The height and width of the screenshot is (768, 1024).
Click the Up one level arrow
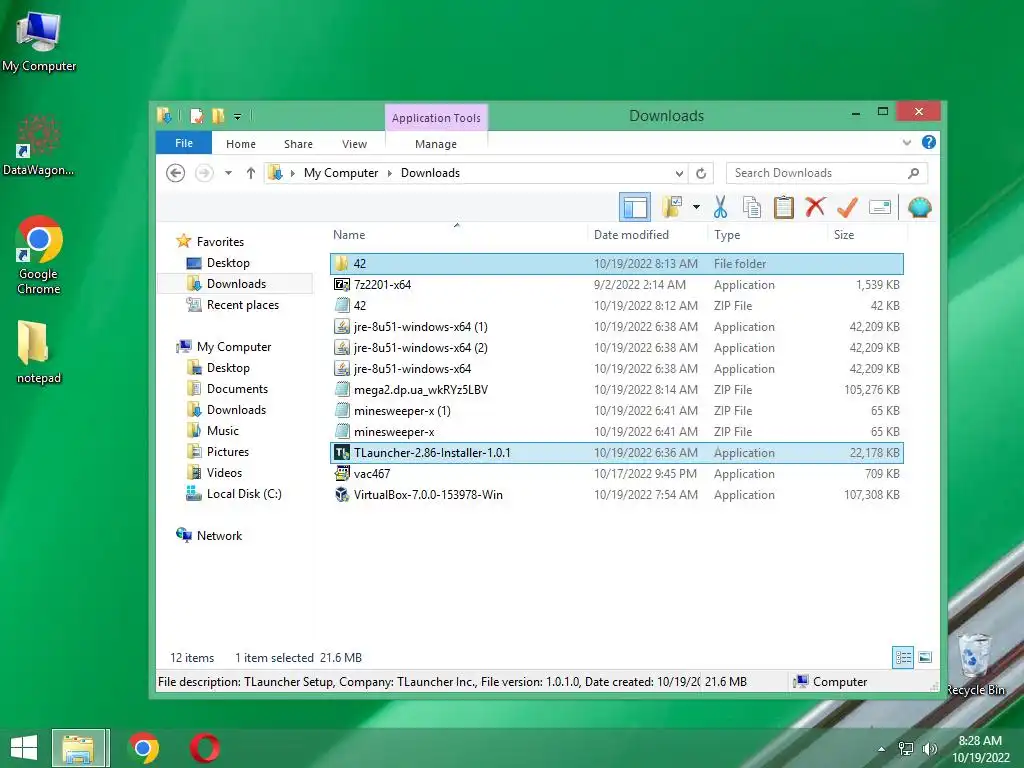click(251, 173)
